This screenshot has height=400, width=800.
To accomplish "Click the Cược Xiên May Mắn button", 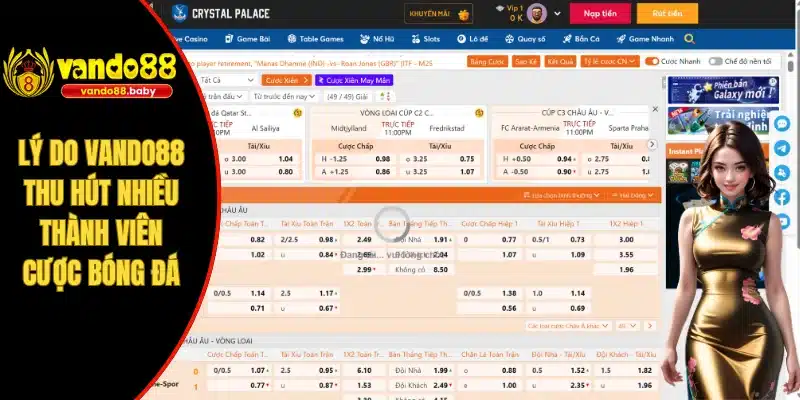I will [354, 80].
